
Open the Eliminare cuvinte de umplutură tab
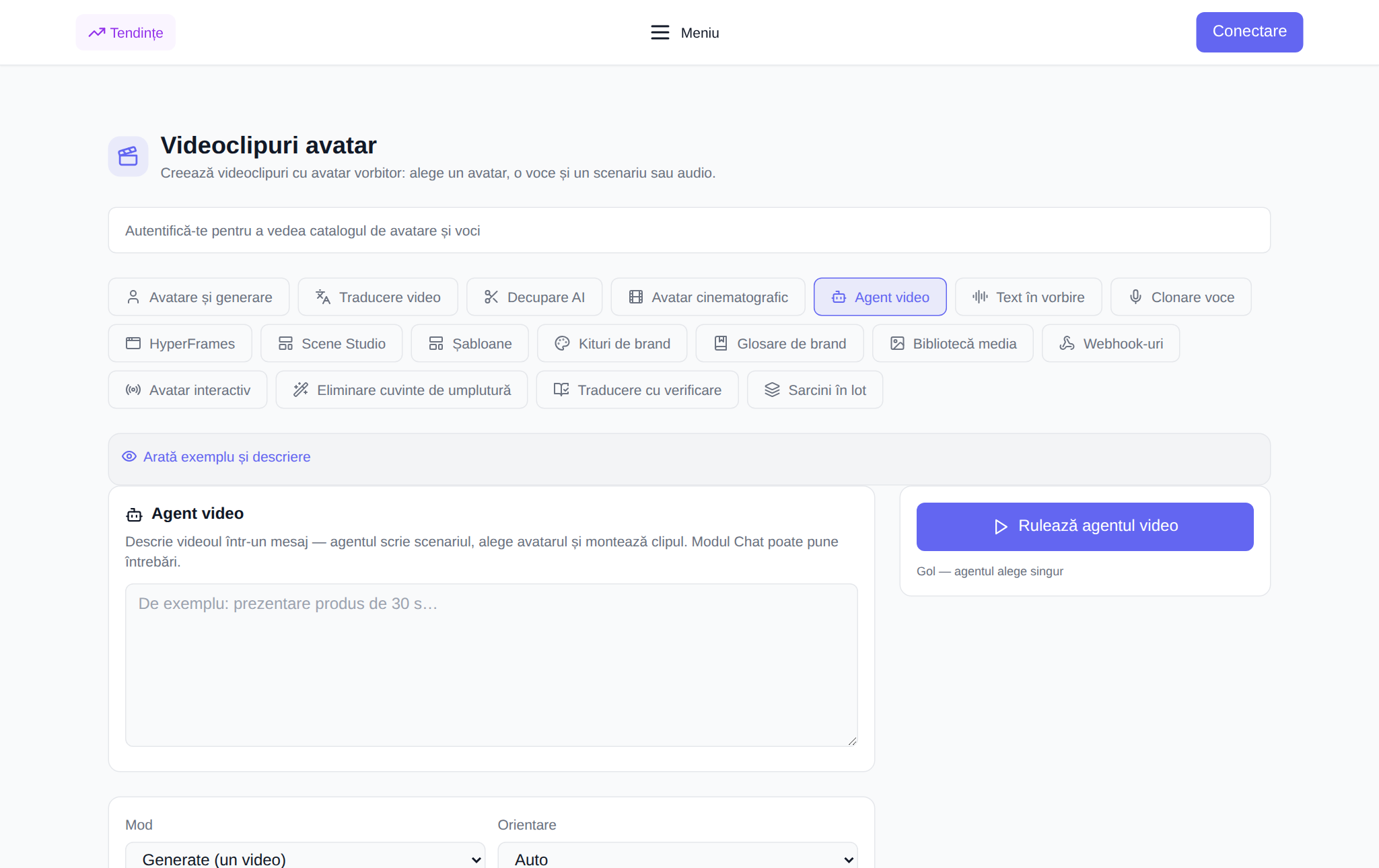pos(402,390)
